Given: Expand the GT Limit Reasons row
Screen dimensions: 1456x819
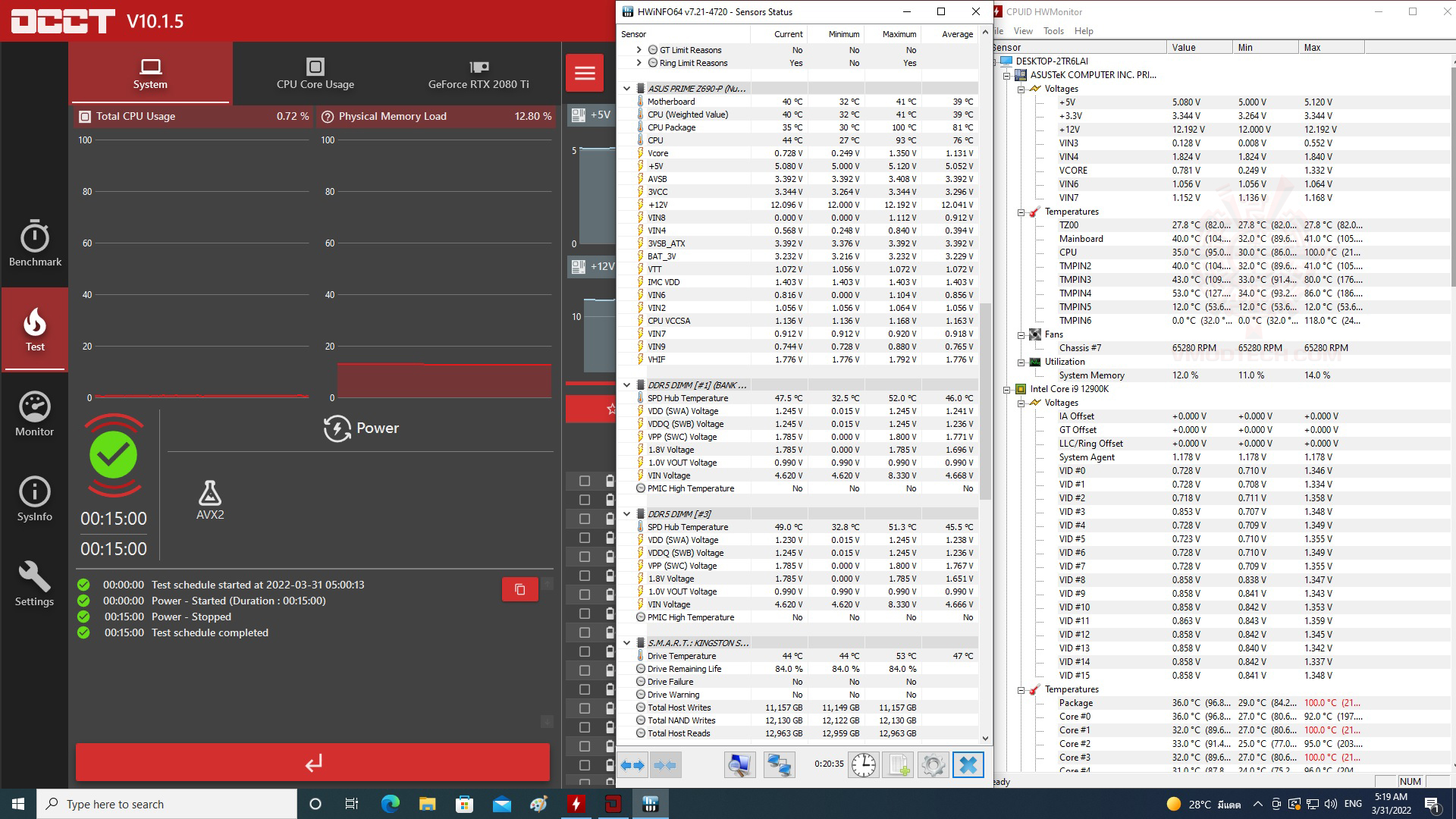Looking at the screenshot, I should [639, 50].
